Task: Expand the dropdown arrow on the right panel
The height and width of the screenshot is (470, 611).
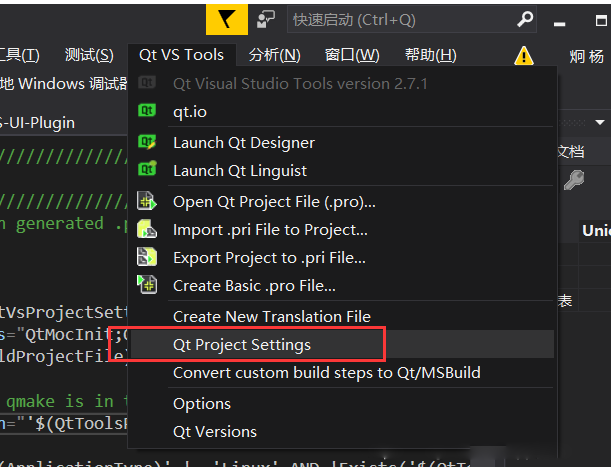Action: pos(600,123)
